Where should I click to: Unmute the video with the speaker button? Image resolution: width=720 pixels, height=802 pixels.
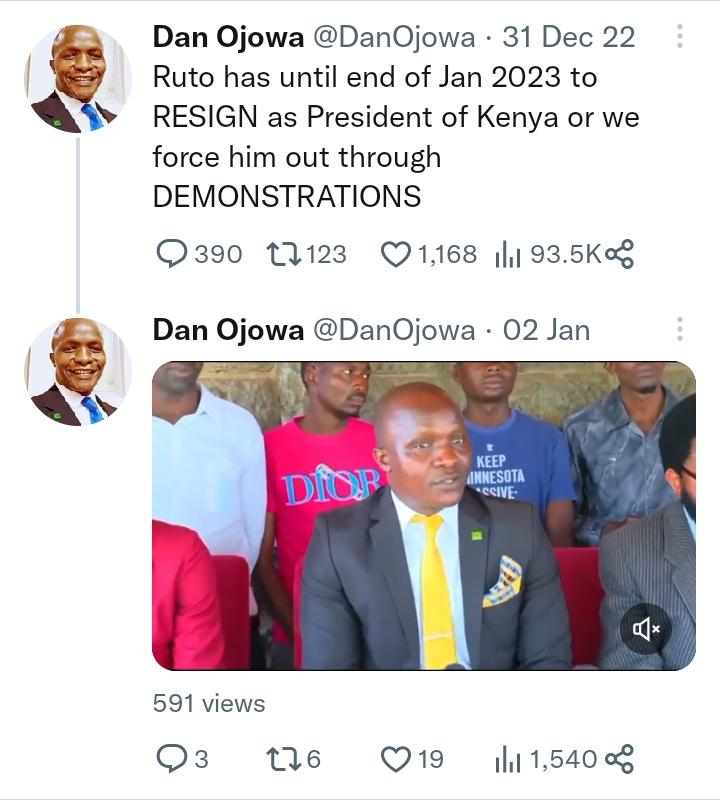tap(646, 628)
